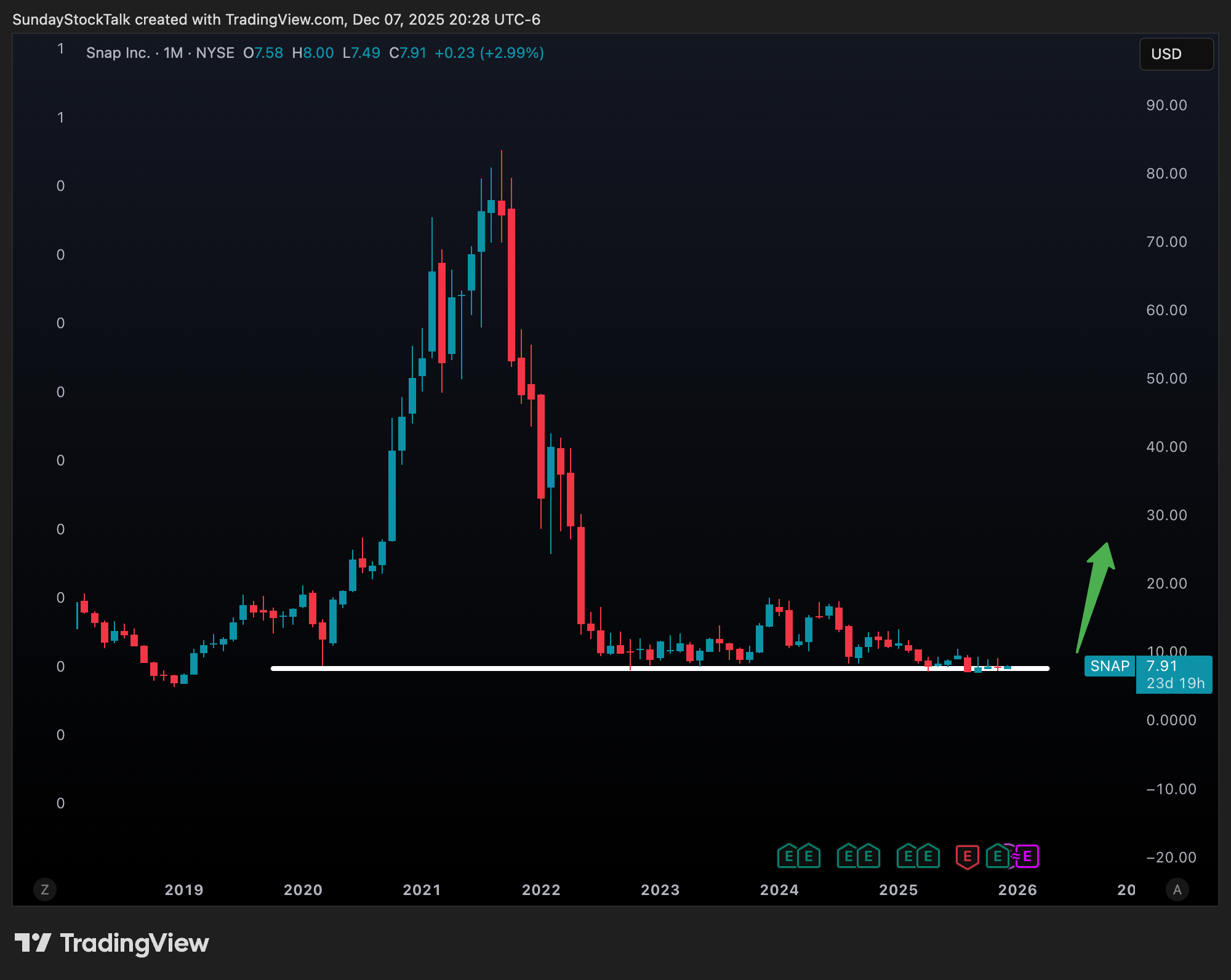Click the red earnings miss E marker
The height and width of the screenshot is (980, 1231).
pos(967,856)
